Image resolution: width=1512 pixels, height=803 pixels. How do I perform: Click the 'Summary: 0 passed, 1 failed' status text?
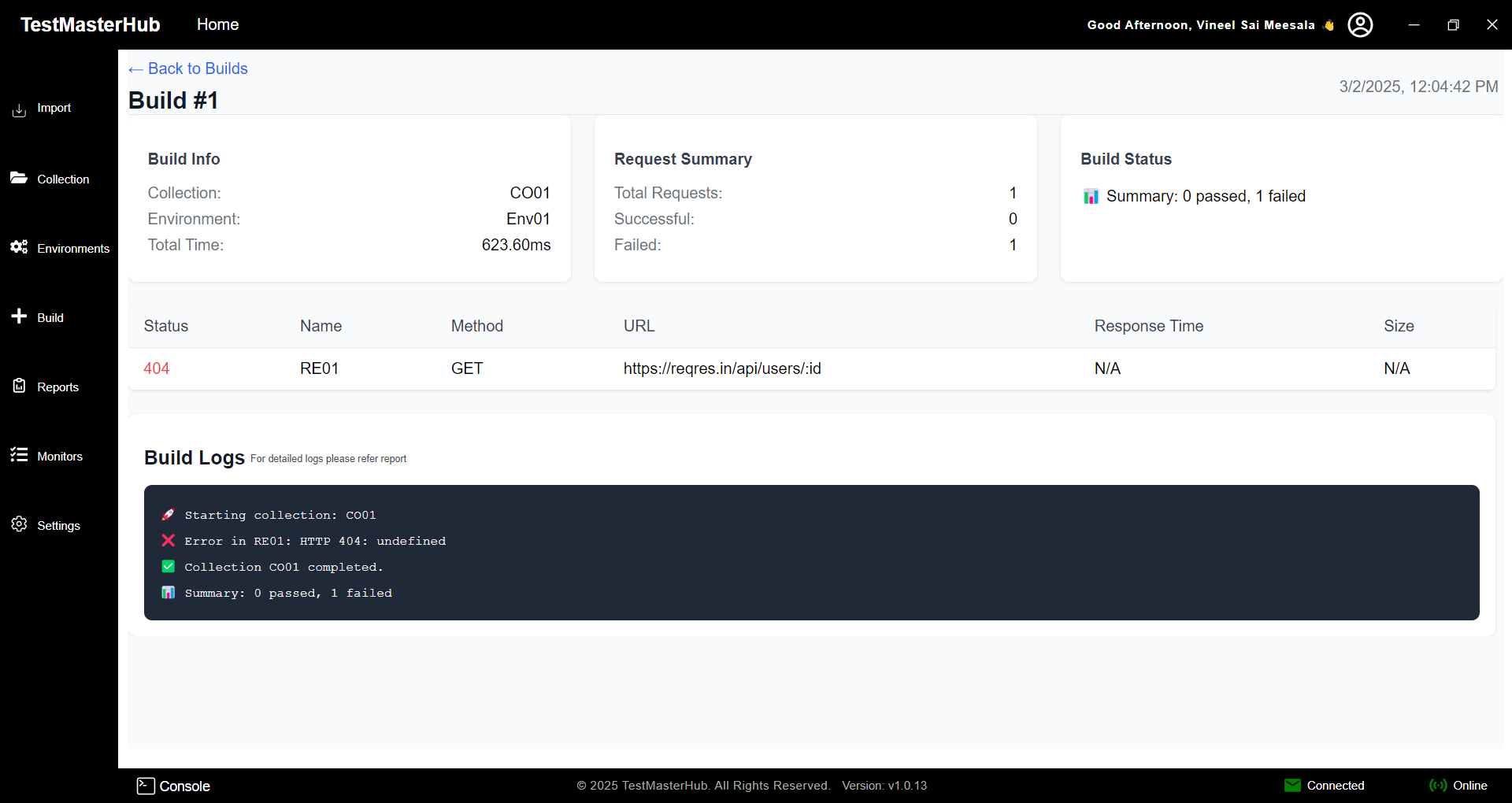1206,196
